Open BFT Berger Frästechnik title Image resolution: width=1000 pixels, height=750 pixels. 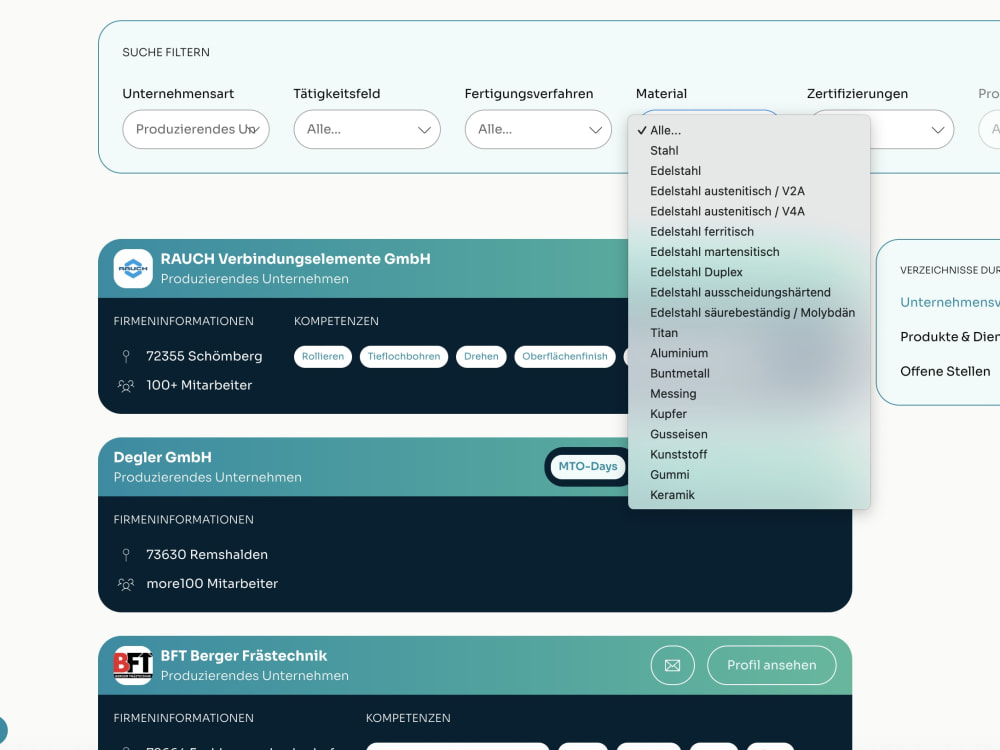[x=244, y=656]
